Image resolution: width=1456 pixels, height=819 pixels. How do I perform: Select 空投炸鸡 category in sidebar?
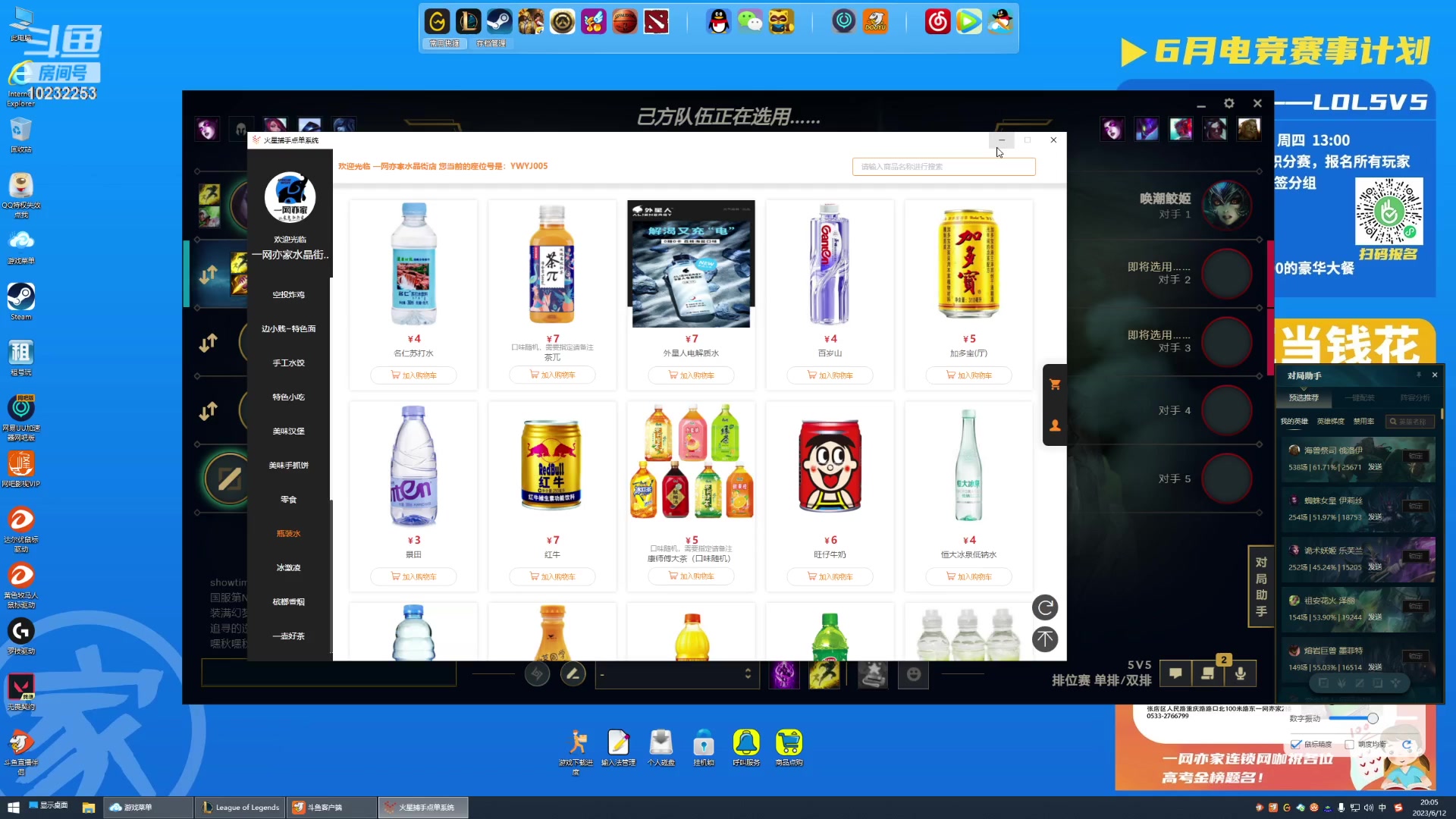289,295
